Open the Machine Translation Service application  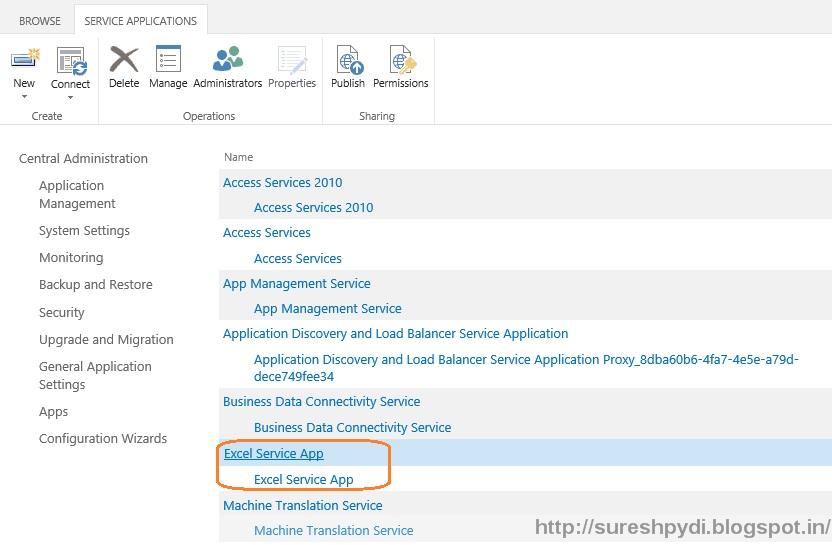(x=302, y=506)
